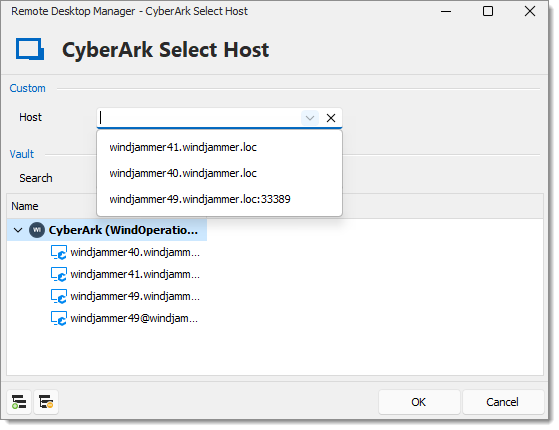Image resolution: width=559 pixels, height=430 pixels.
Task: Click the windjammer41 session entry icon
Action: 58,275
